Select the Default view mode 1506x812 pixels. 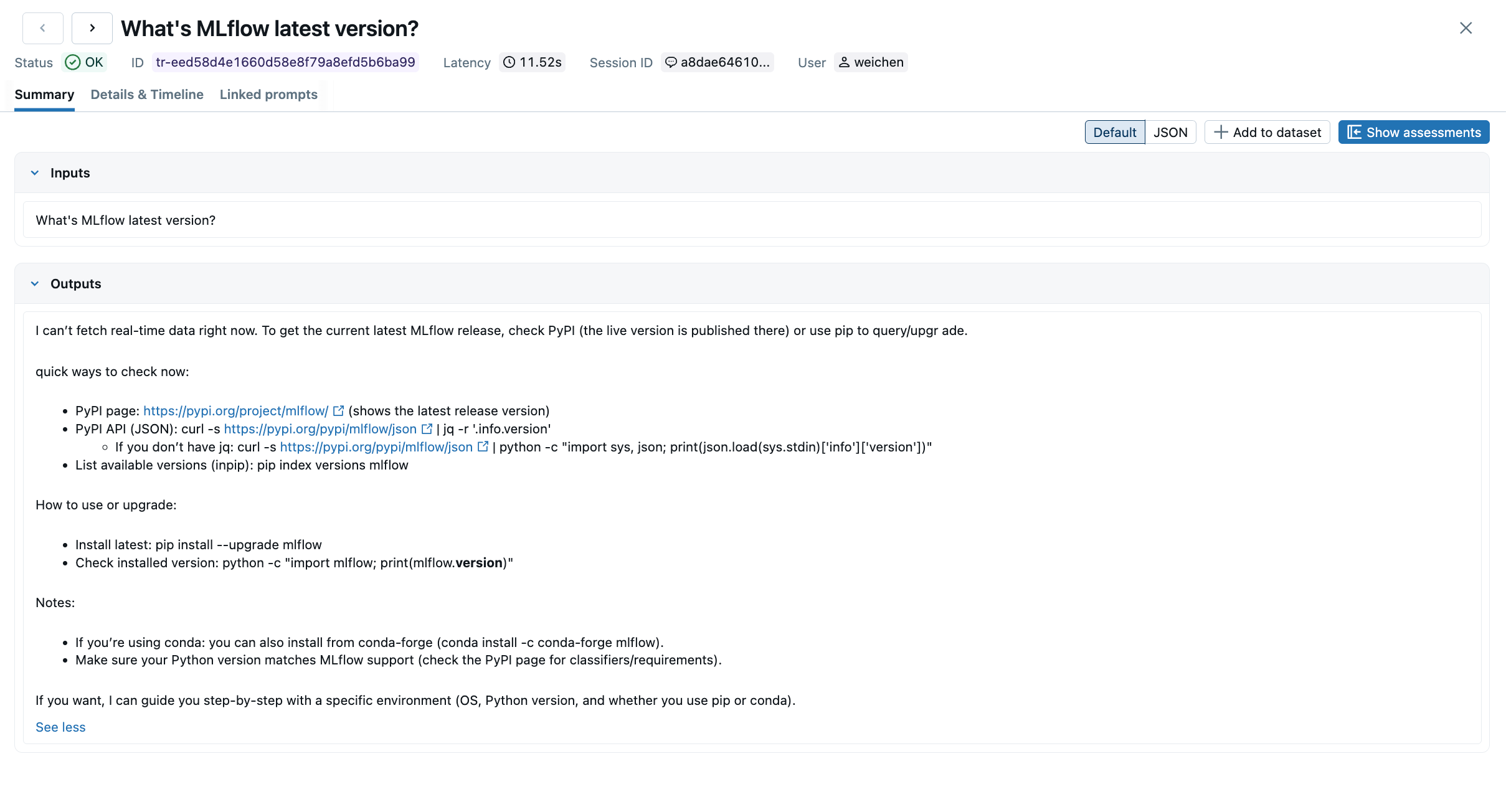coord(1115,132)
